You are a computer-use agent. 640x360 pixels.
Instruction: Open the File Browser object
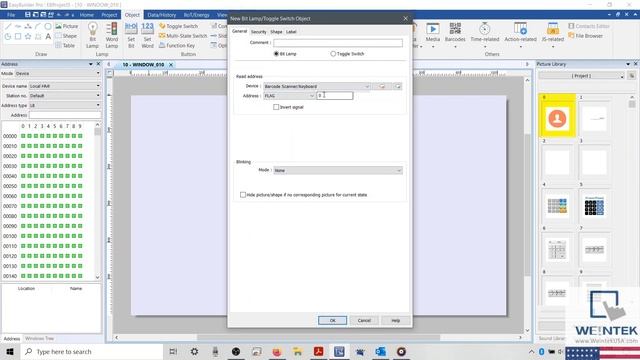[x=585, y=36]
